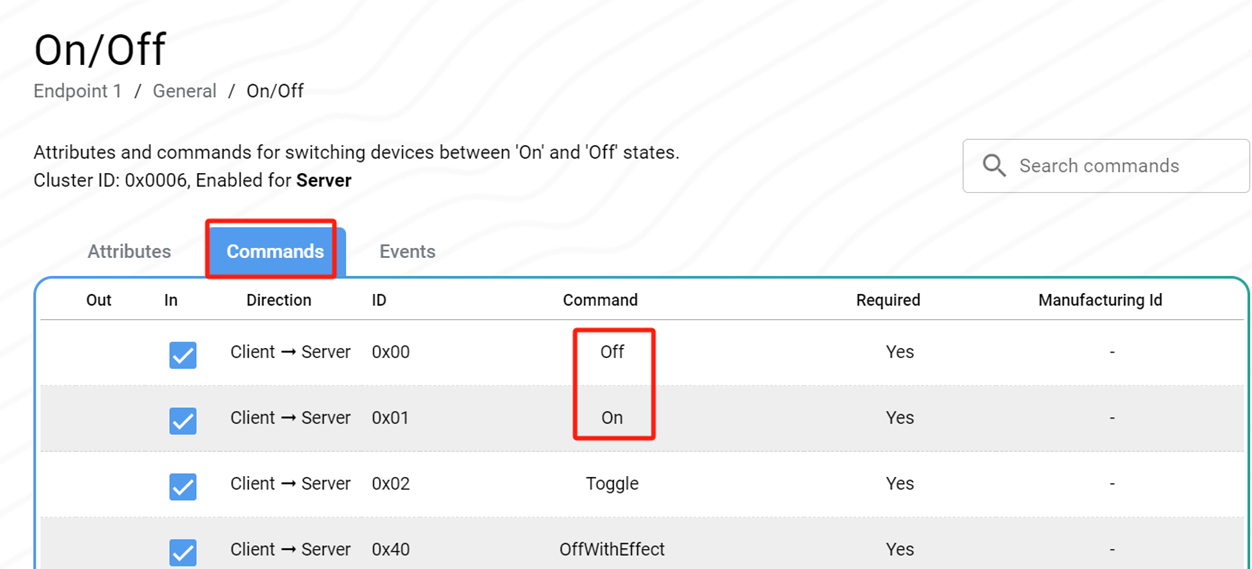Click the search magnifier icon
Screen dimensions: 1252x569
click(x=994, y=166)
